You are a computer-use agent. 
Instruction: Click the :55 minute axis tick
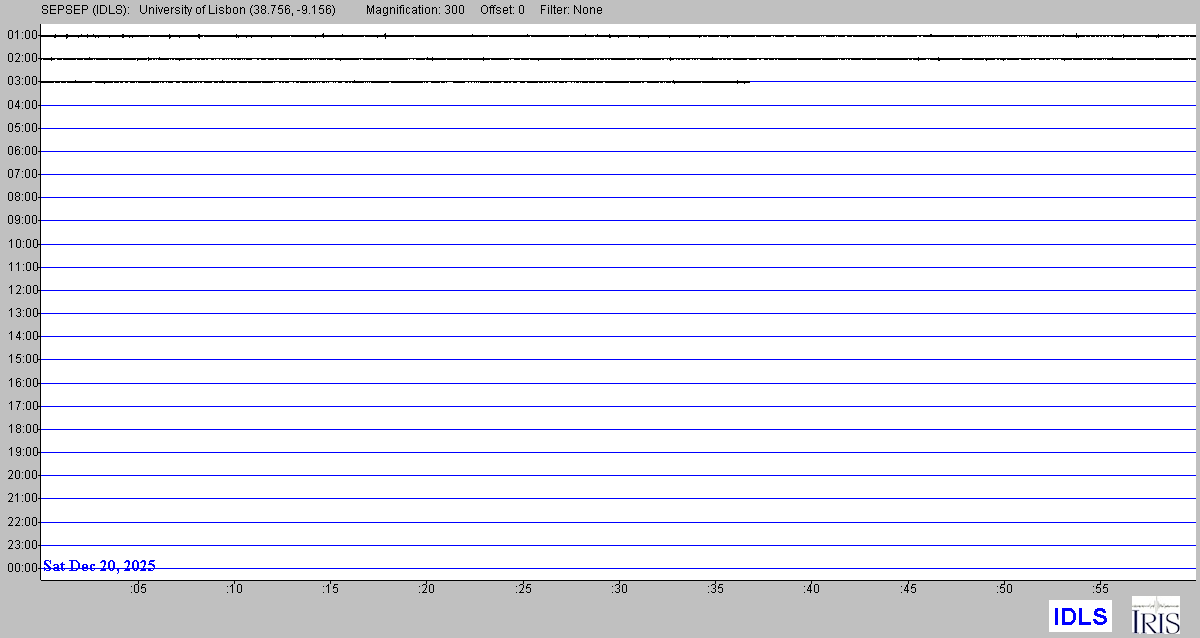pyautogui.click(x=1101, y=589)
